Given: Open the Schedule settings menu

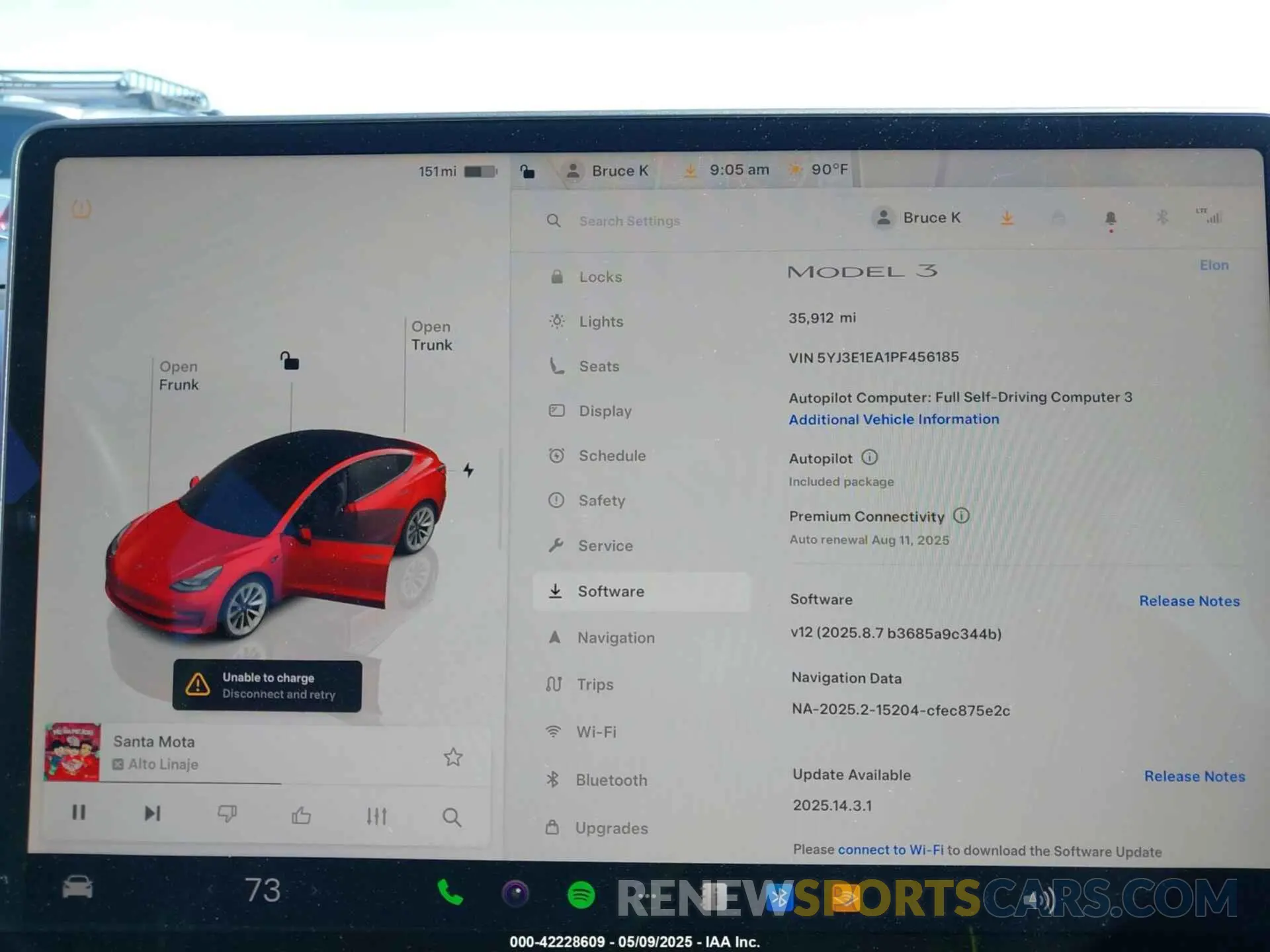Looking at the screenshot, I should click(612, 456).
